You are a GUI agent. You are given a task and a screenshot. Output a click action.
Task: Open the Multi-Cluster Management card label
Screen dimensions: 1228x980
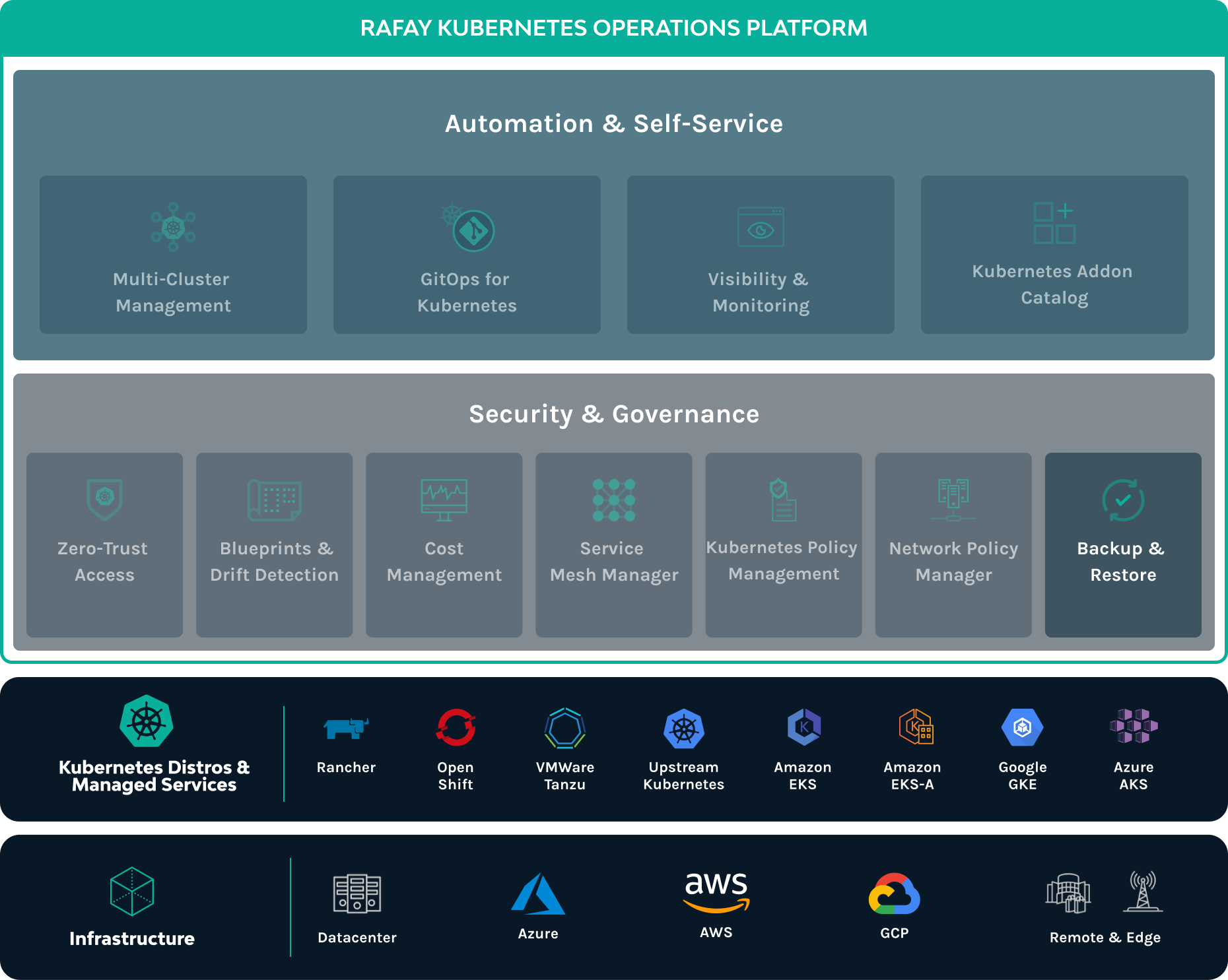coord(172,292)
